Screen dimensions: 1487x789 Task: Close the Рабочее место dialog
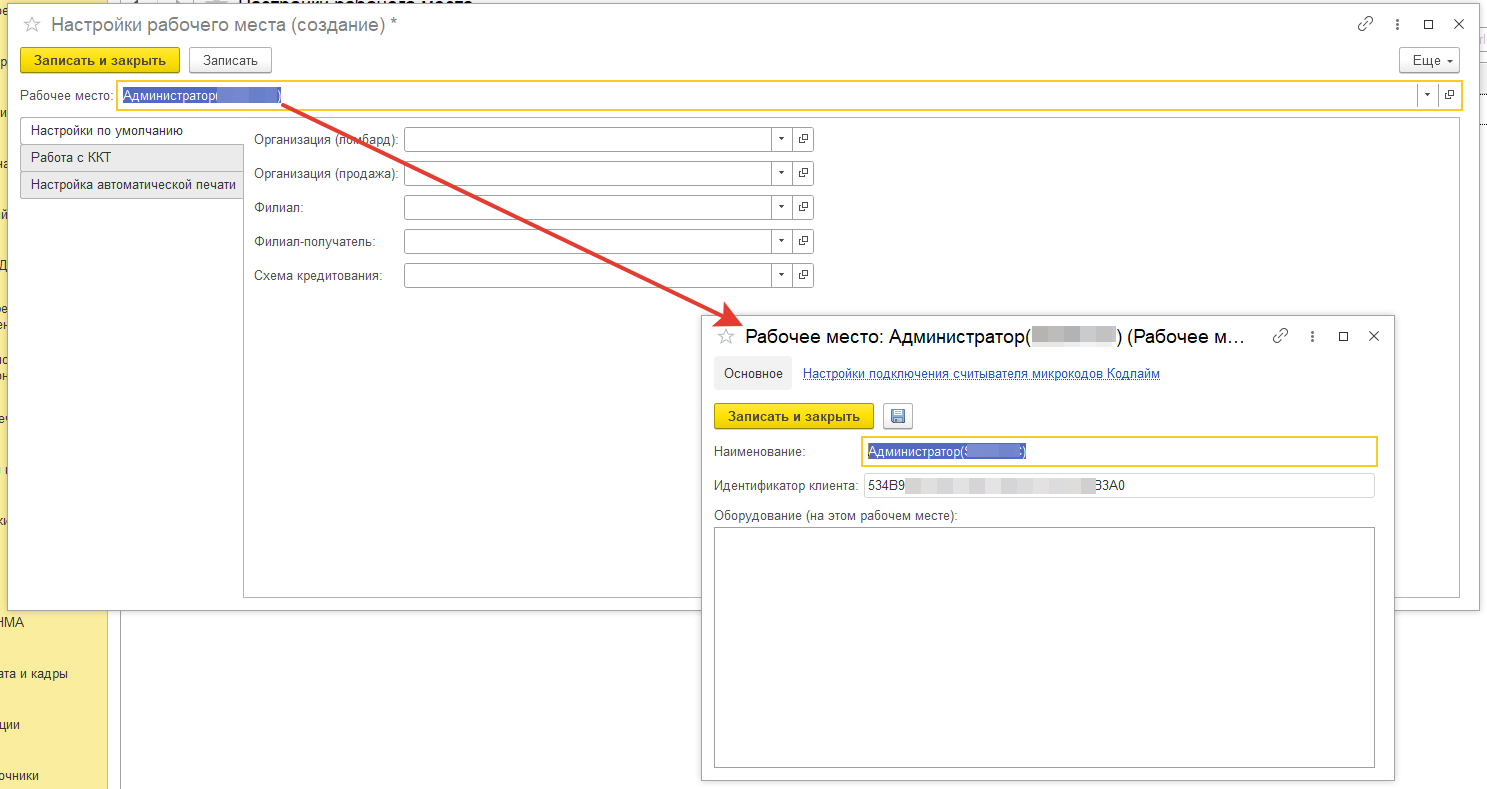coord(1374,336)
